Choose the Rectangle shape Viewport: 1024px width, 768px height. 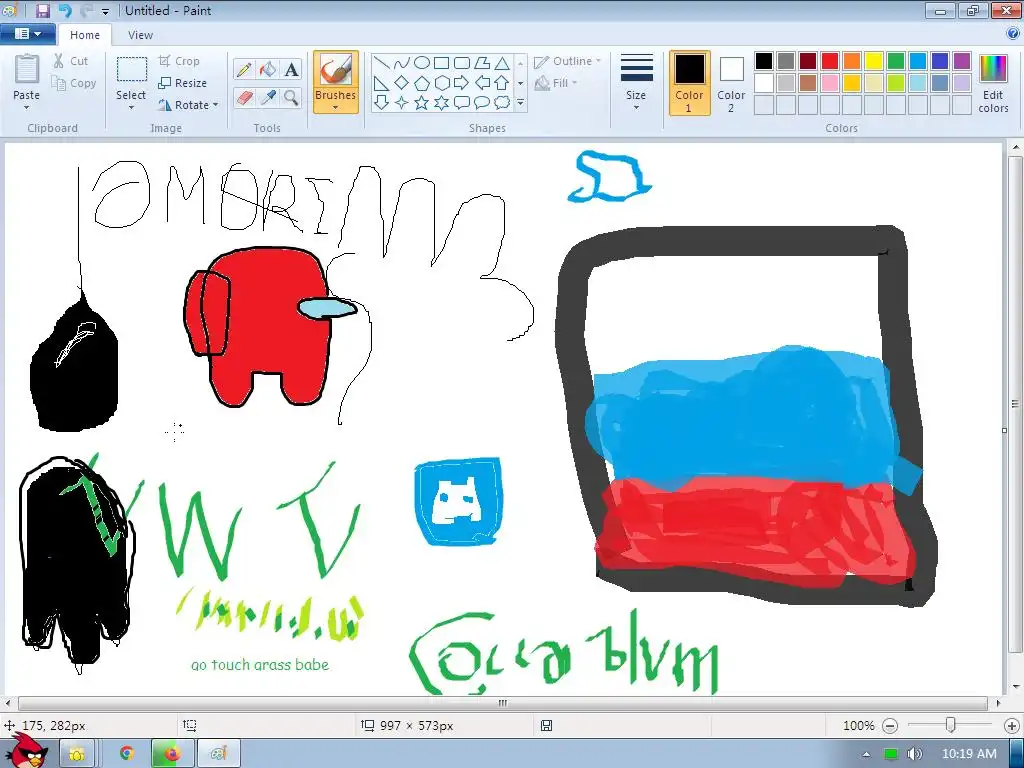tap(442, 63)
